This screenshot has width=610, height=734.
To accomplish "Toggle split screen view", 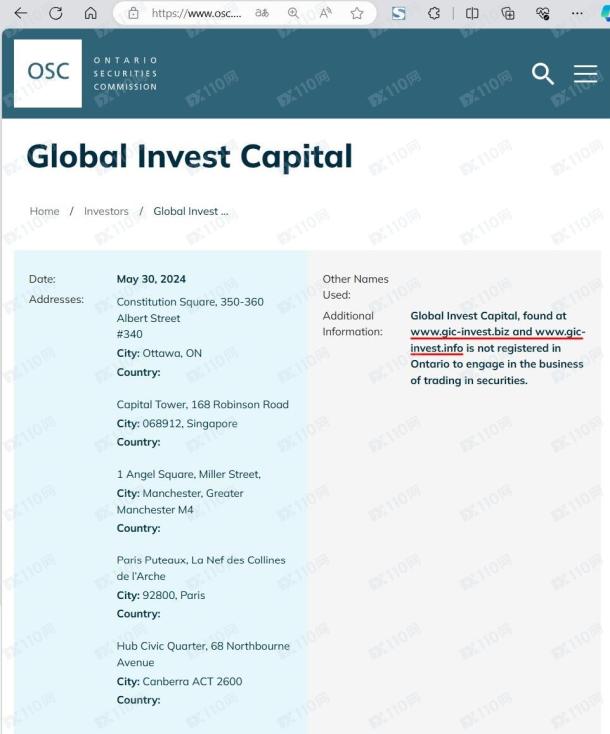I will [472, 13].
